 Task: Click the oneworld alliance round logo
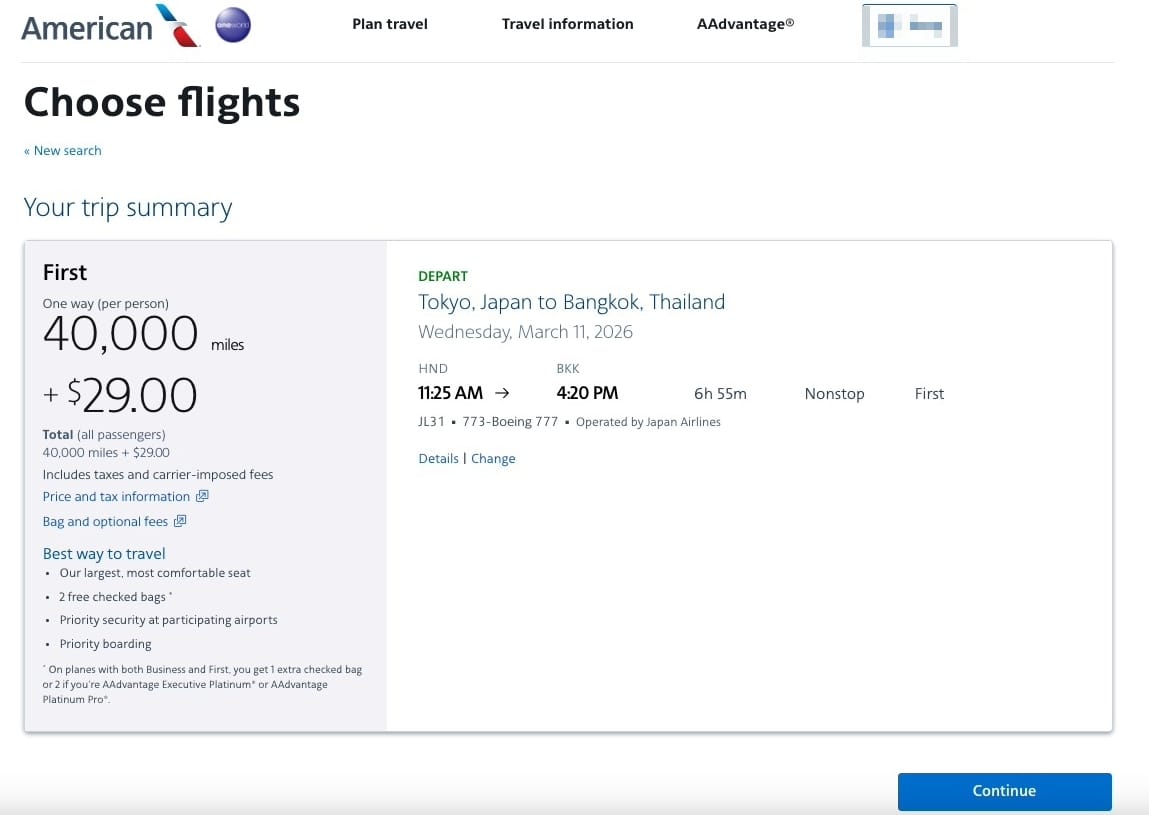point(233,25)
